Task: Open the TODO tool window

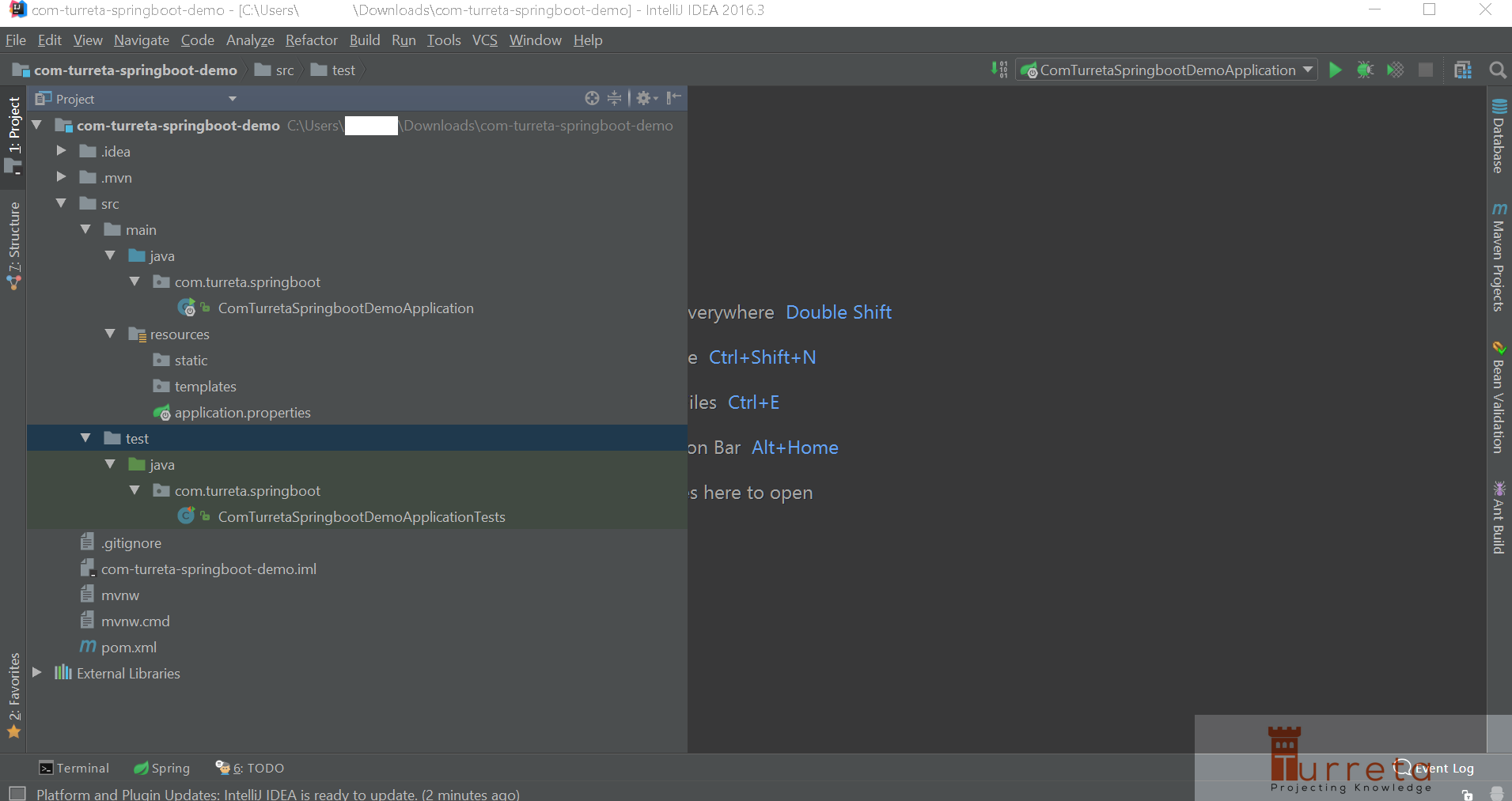Action: click(x=250, y=768)
